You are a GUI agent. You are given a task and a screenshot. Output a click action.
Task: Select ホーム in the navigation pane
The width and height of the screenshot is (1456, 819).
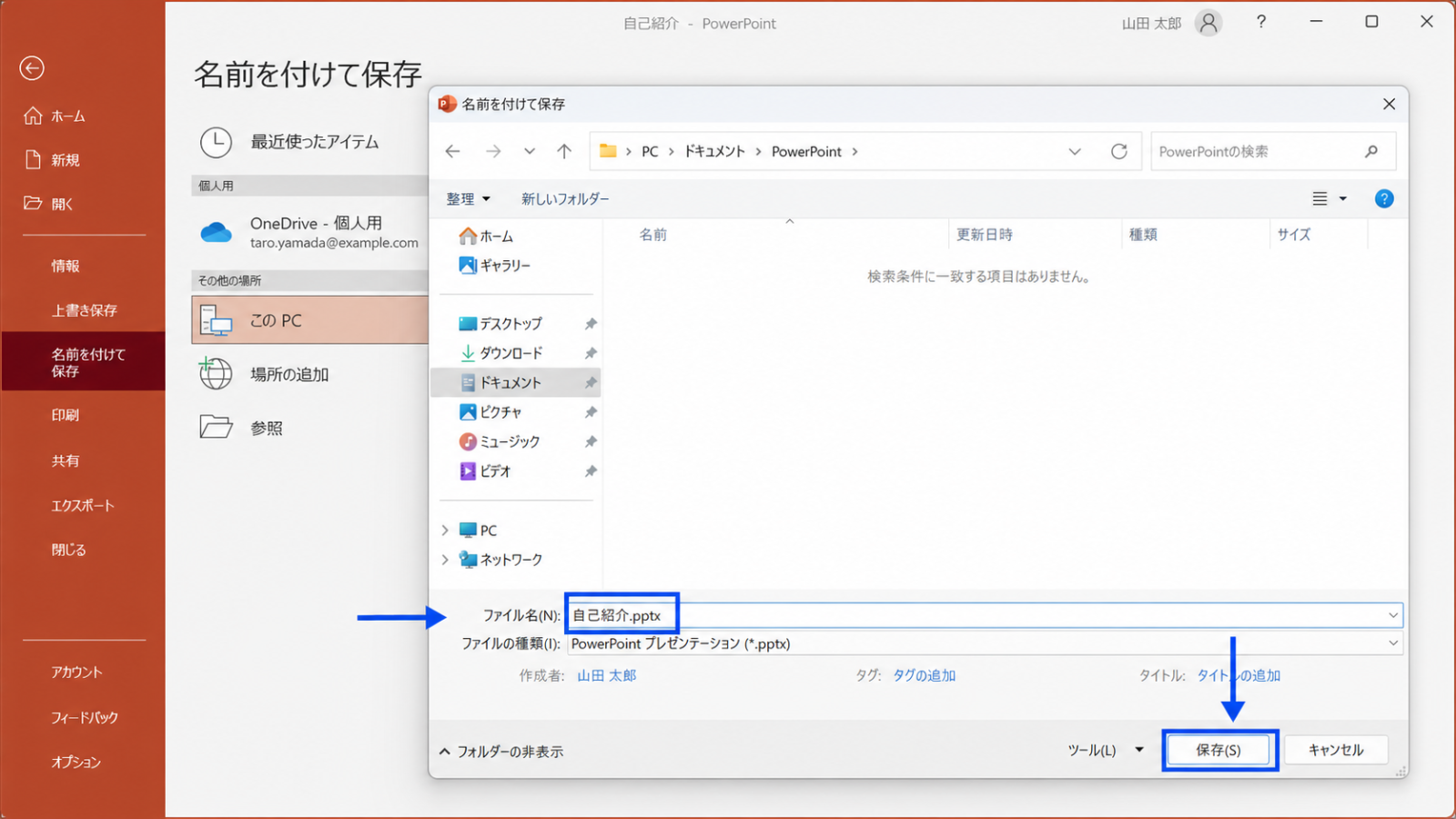click(x=487, y=236)
